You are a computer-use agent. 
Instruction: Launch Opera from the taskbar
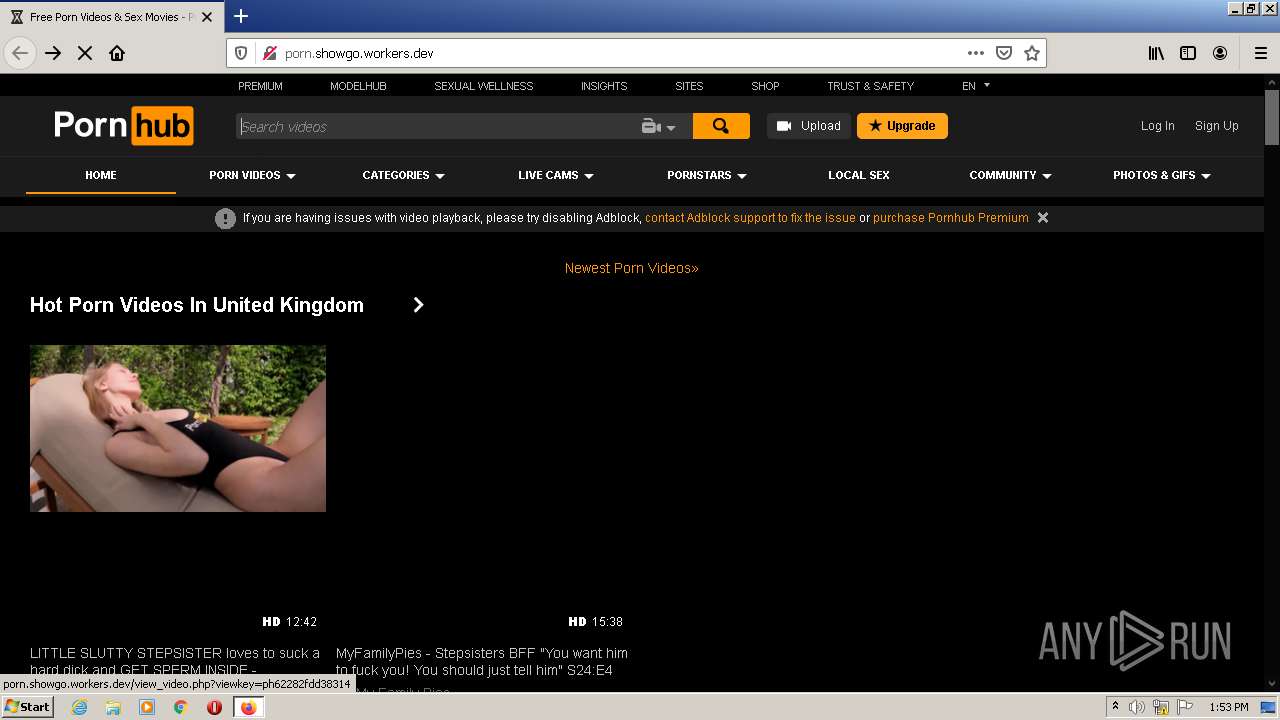click(x=214, y=707)
